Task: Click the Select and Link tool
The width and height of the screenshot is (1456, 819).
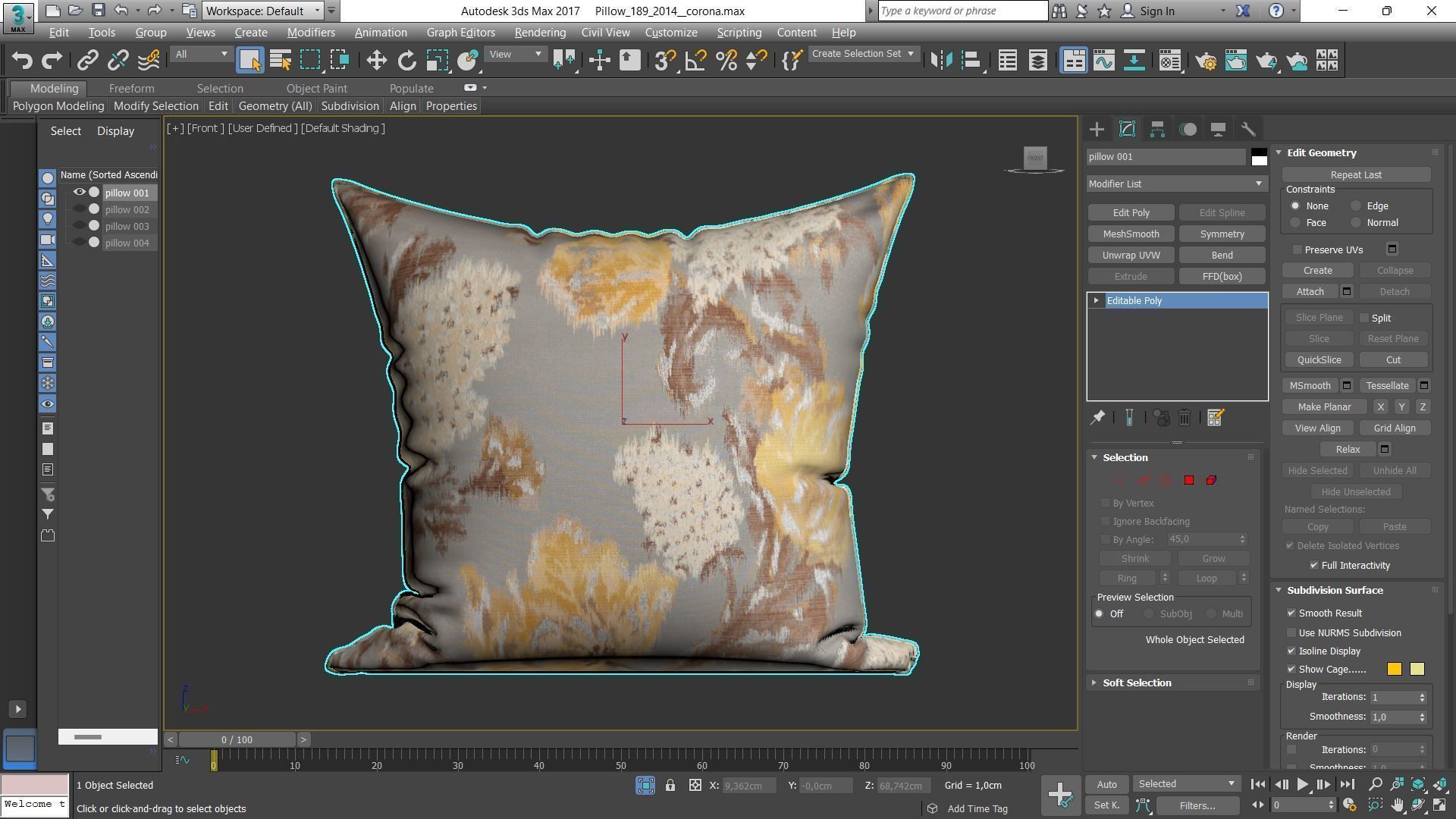Action: pyautogui.click(x=88, y=61)
